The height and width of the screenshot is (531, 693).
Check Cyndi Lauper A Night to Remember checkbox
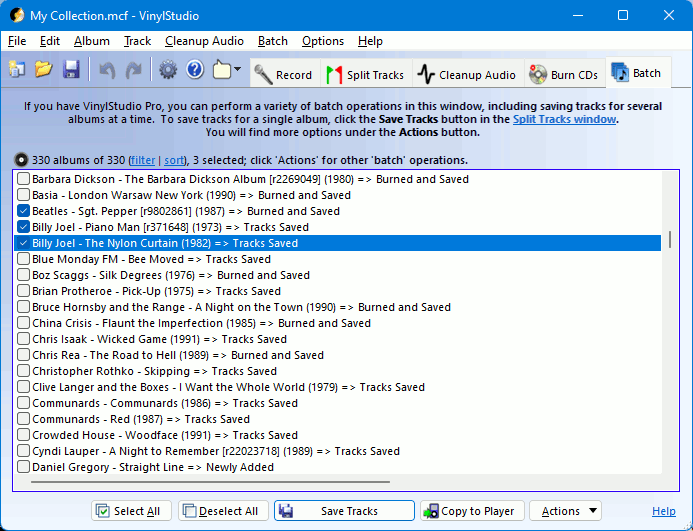(x=23, y=451)
